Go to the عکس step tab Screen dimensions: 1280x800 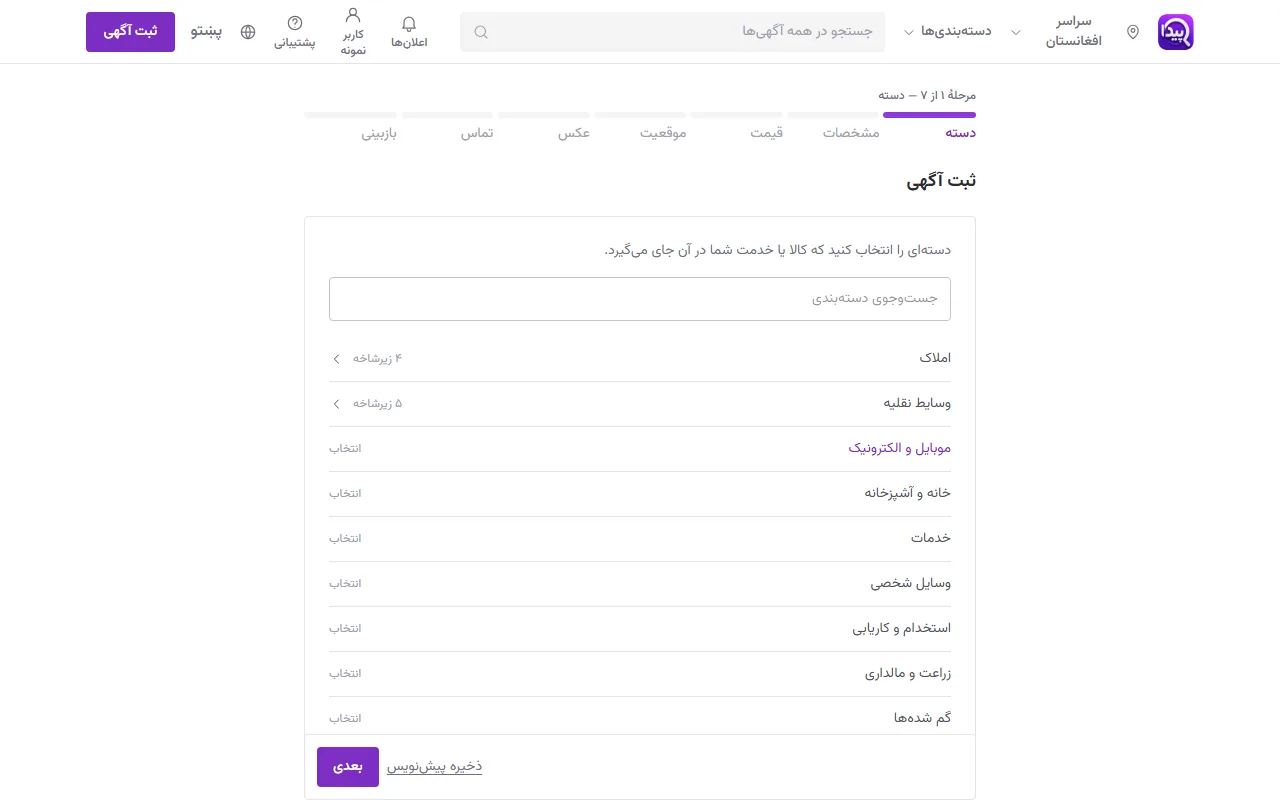tap(544, 125)
